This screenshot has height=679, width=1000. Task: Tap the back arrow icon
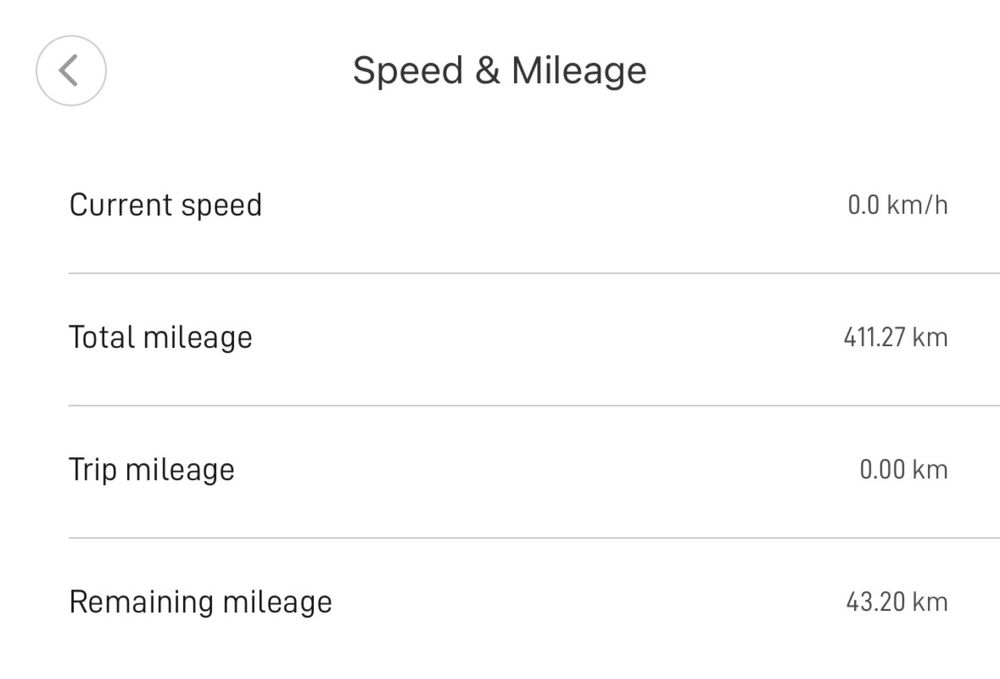[x=70, y=71]
